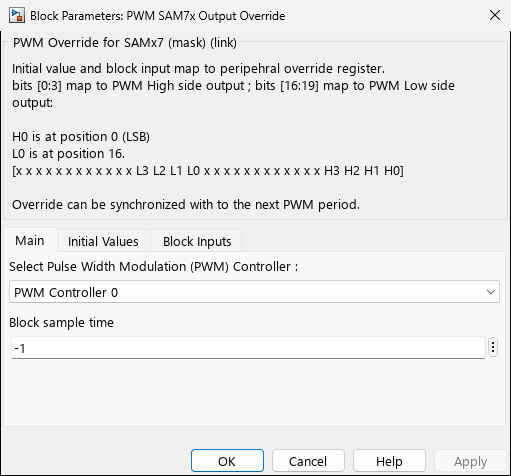
Task: Expand the PWM Controller dropdown
Action: click(x=254, y=292)
